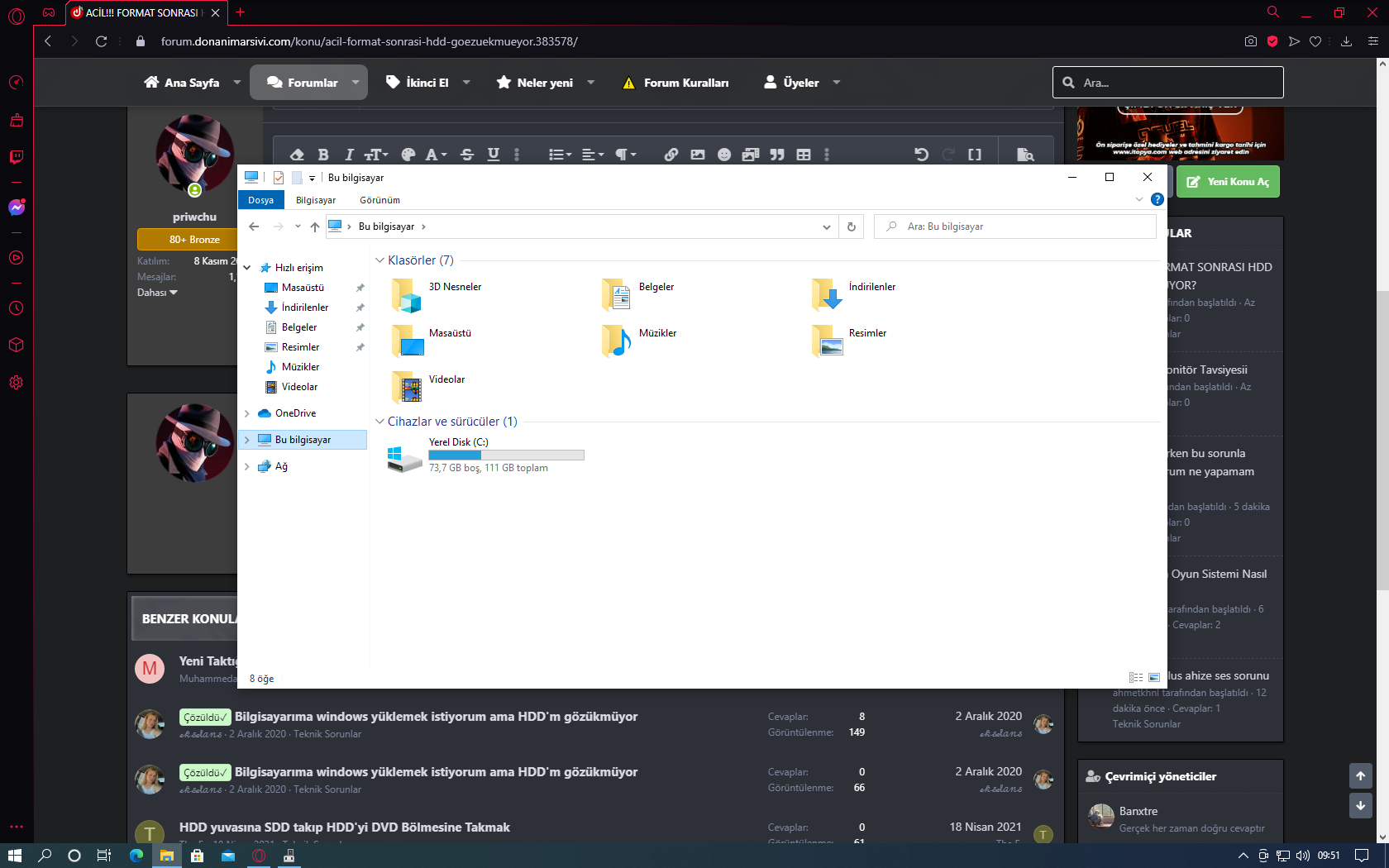Switch Explorer to details view

click(1136, 678)
